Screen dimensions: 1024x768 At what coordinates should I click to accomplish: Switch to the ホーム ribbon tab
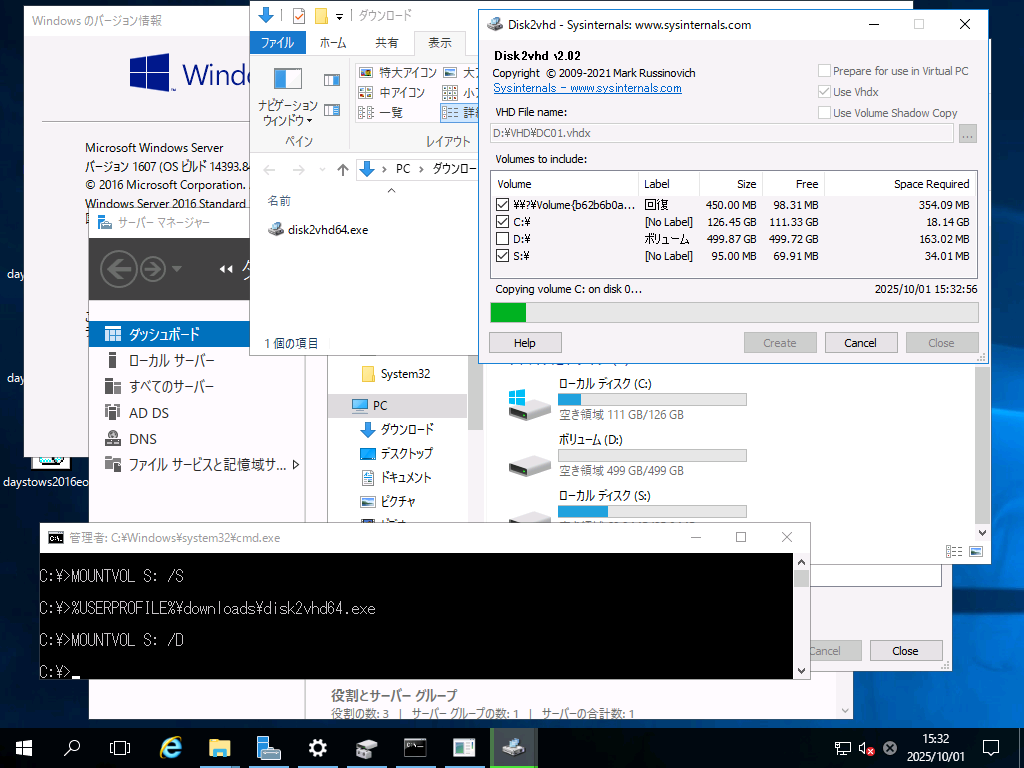[333, 42]
